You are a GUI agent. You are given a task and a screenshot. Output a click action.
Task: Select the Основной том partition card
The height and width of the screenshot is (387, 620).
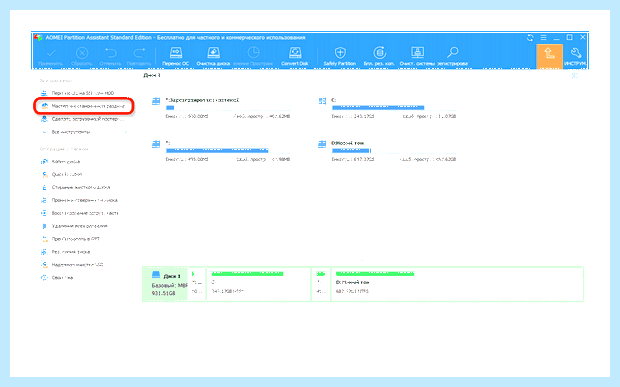[x=387, y=151]
